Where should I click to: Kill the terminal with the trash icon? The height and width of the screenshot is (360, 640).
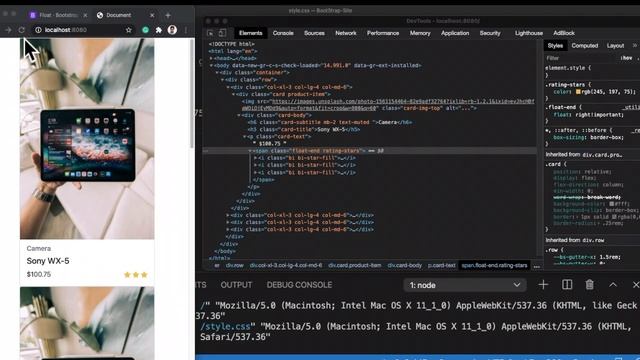point(589,285)
